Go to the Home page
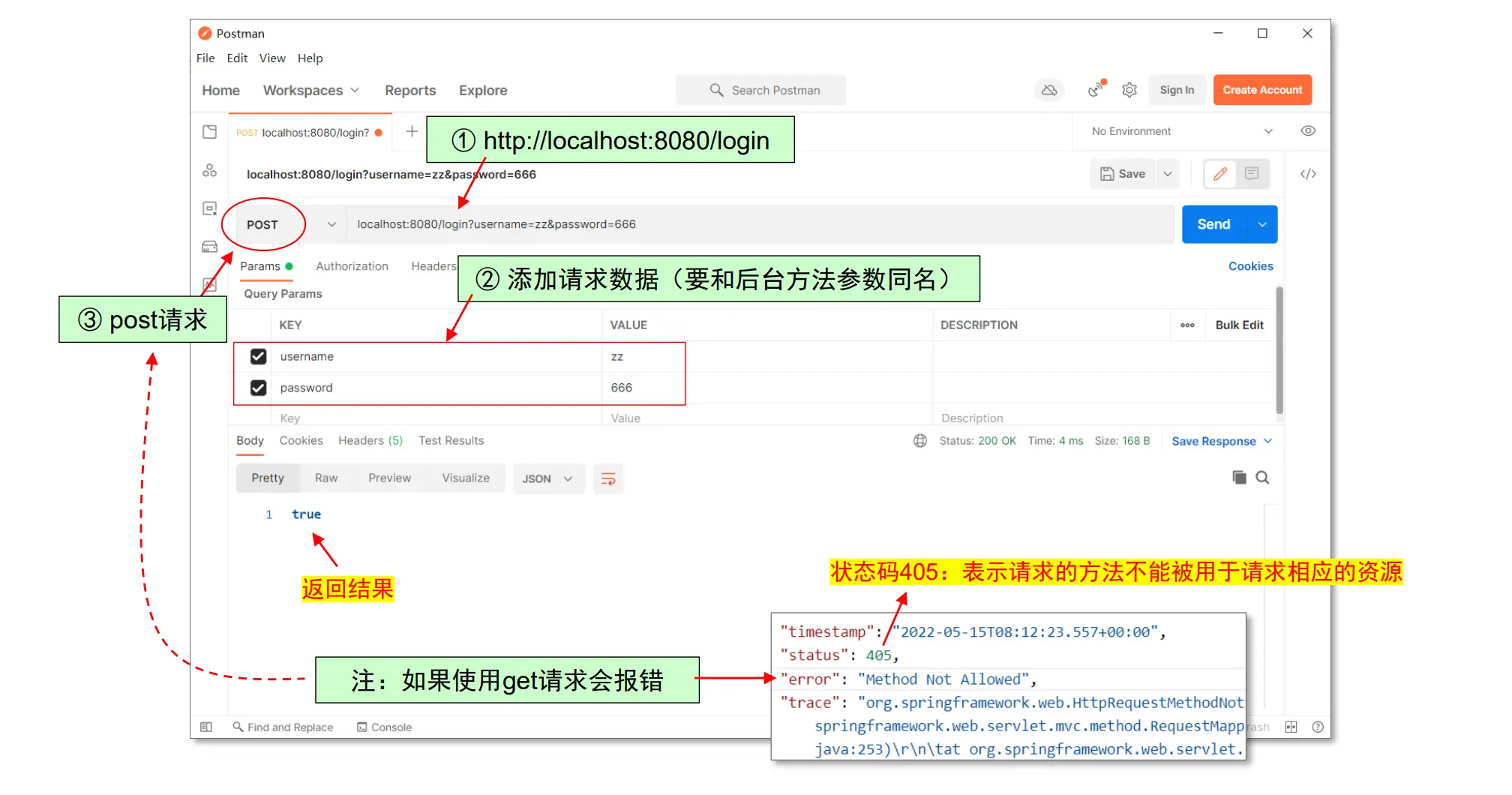The width and height of the screenshot is (1512, 795). 220,90
